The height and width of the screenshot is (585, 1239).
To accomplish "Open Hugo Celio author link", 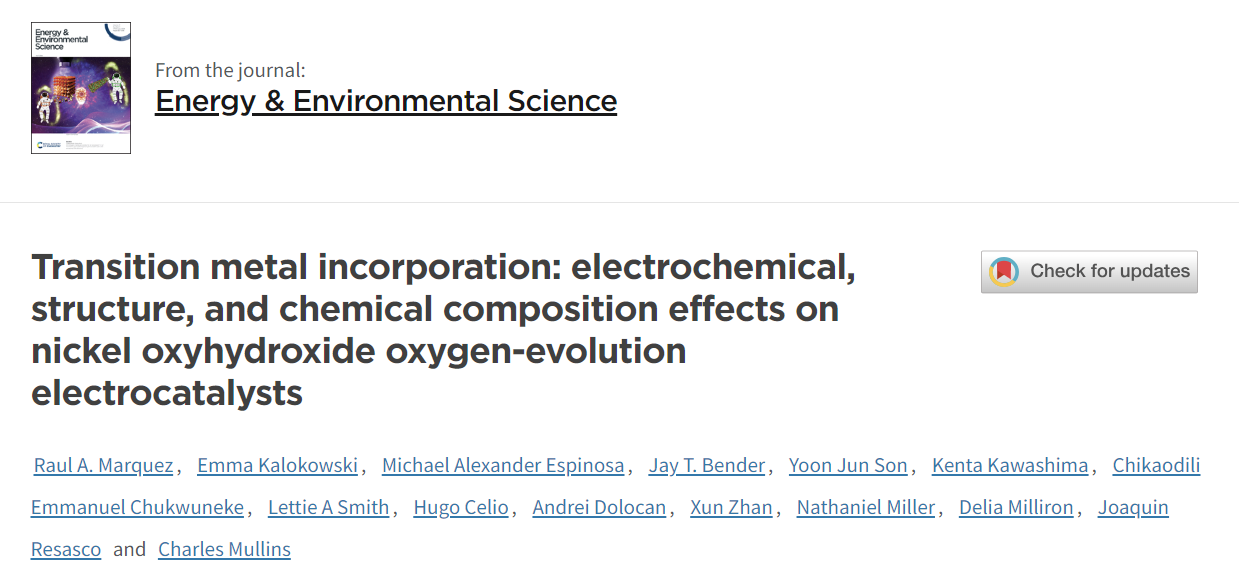I will click(x=461, y=507).
